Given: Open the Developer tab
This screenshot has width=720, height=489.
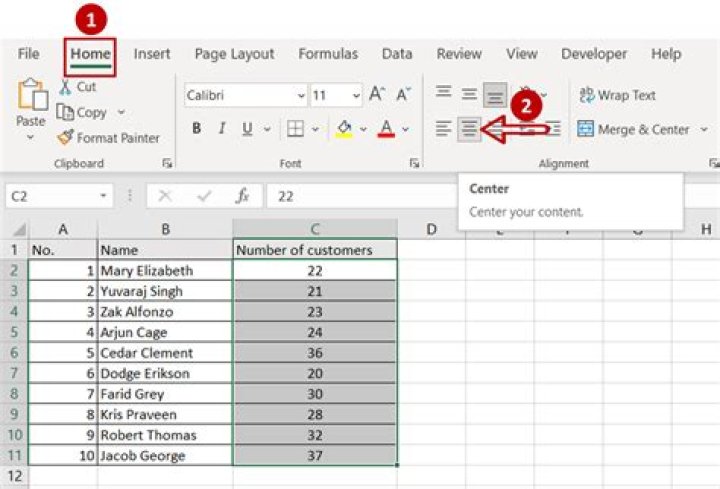Looking at the screenshot, I should 594,54.
